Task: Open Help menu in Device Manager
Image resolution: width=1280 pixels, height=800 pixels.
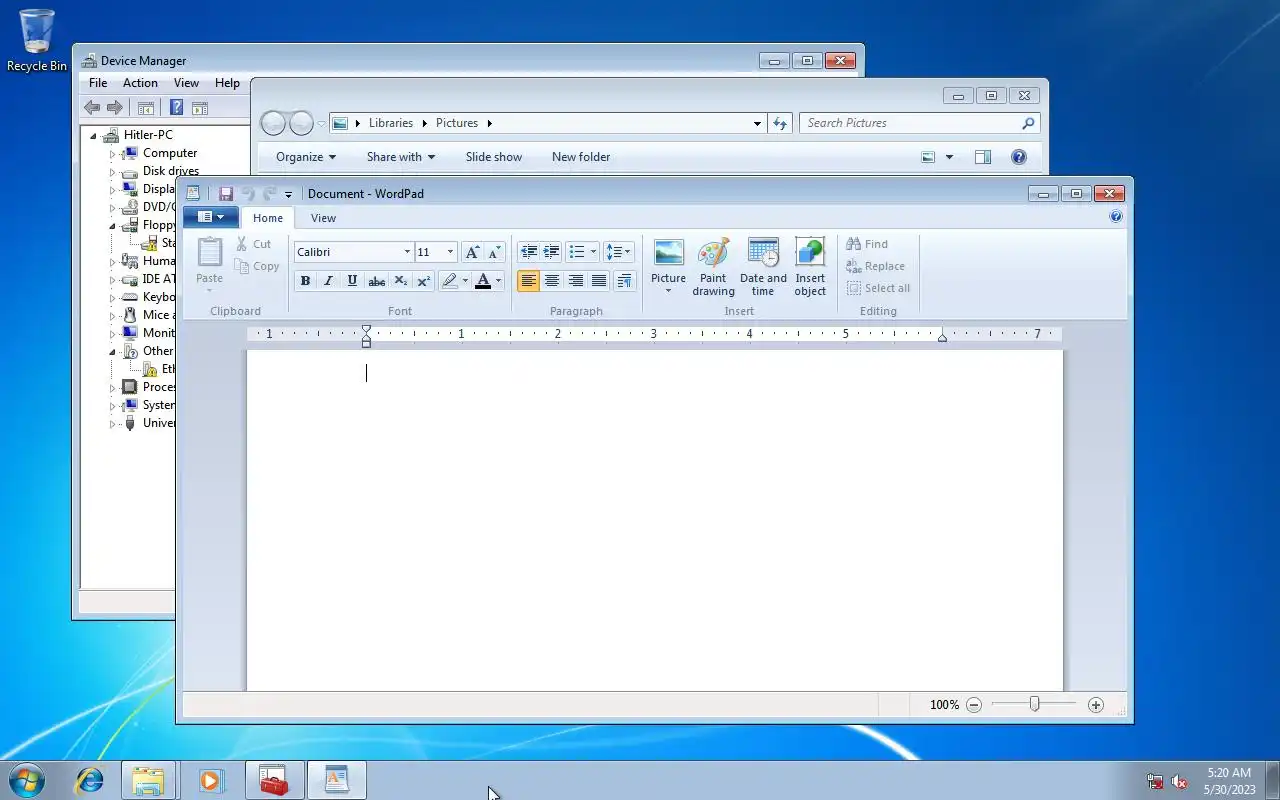Action: (227, 83)
